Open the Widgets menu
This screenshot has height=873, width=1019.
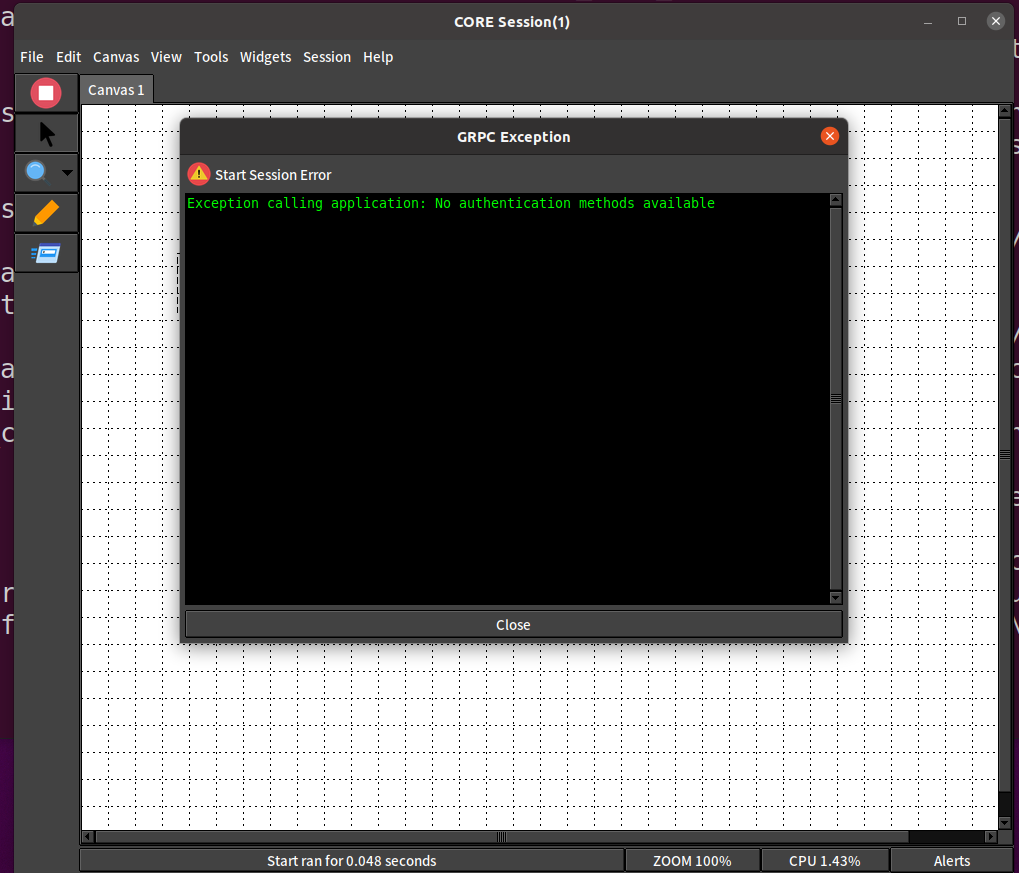[265, 57]
